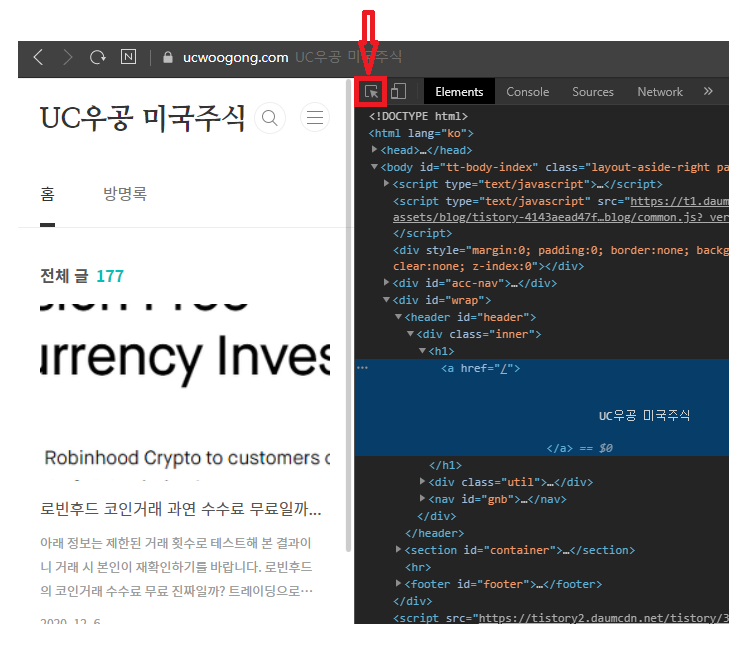The height and width of the screenshot is (646, 750).
Task: Click the UC우공 미국주식 text in DOM
Action: pos(644,416)
